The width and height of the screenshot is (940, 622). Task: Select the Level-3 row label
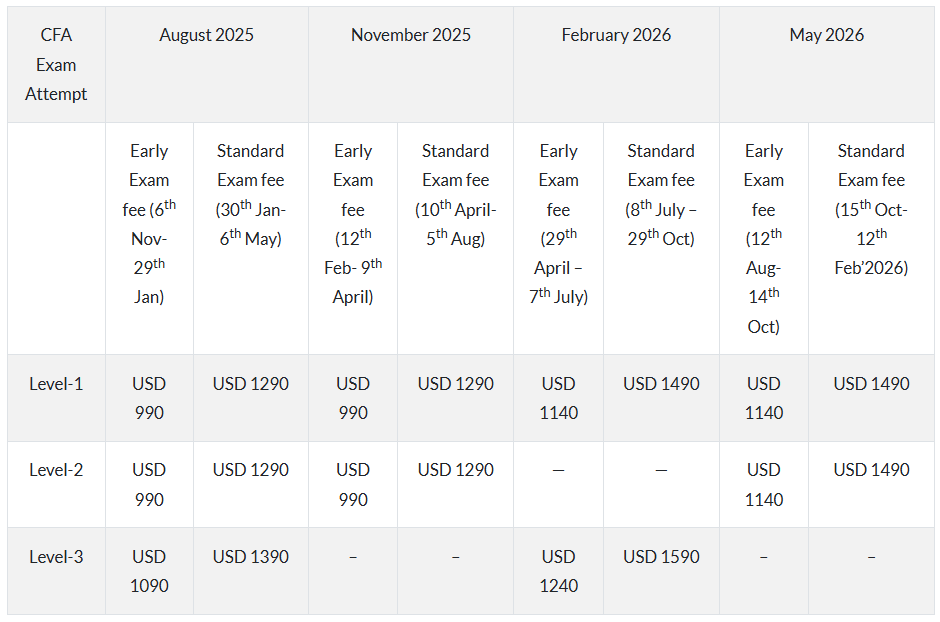56,557
